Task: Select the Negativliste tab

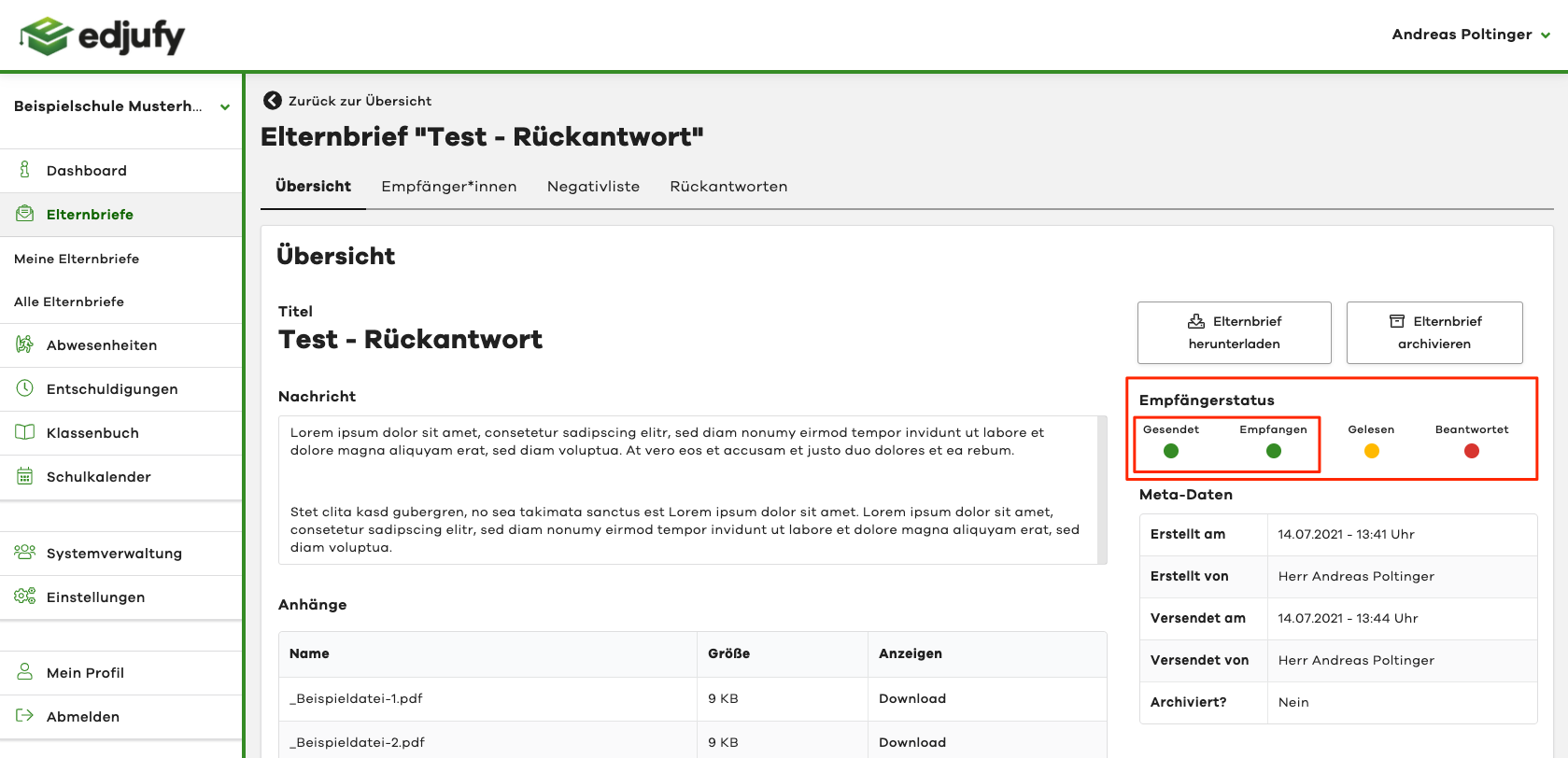Action: coord(593,187)
